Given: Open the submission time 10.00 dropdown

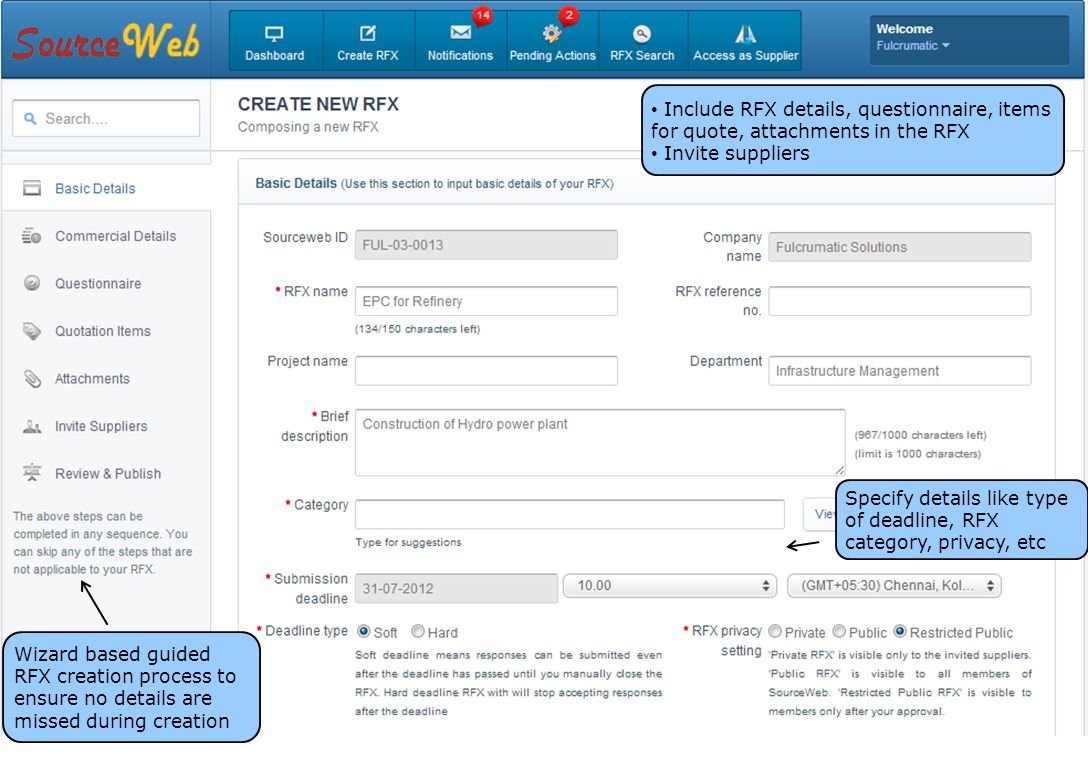Looking at the screenshot, I should [670, 586].
